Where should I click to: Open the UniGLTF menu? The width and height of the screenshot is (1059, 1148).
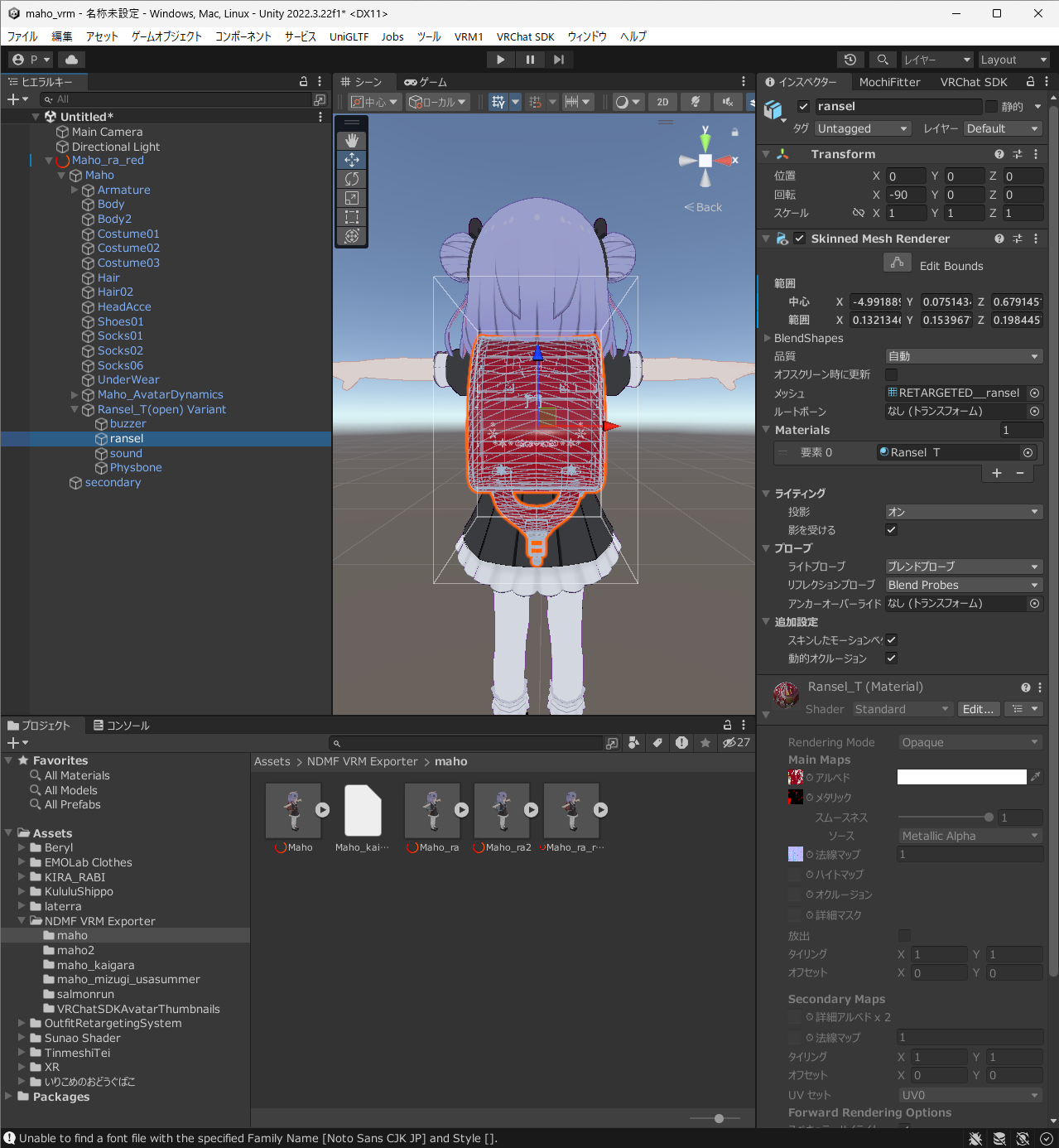349,36
